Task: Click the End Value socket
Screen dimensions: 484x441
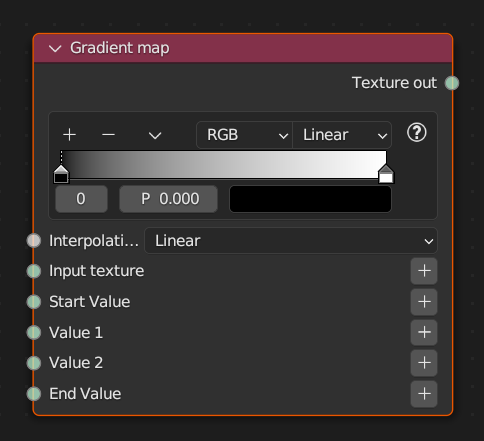Action: (x=34, y=394)
